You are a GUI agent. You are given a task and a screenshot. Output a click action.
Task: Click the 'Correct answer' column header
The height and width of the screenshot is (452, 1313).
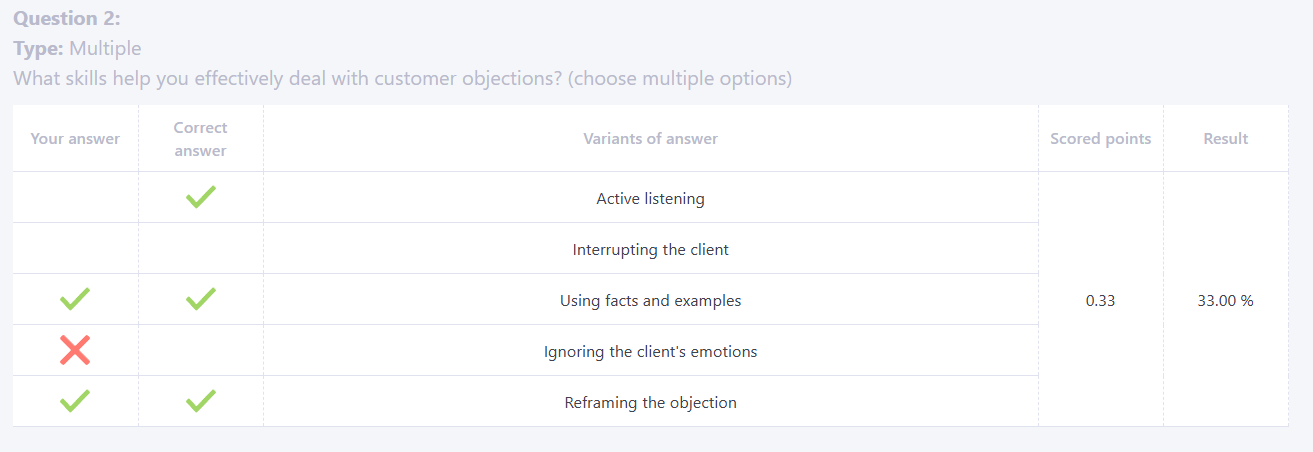point(200,139)
